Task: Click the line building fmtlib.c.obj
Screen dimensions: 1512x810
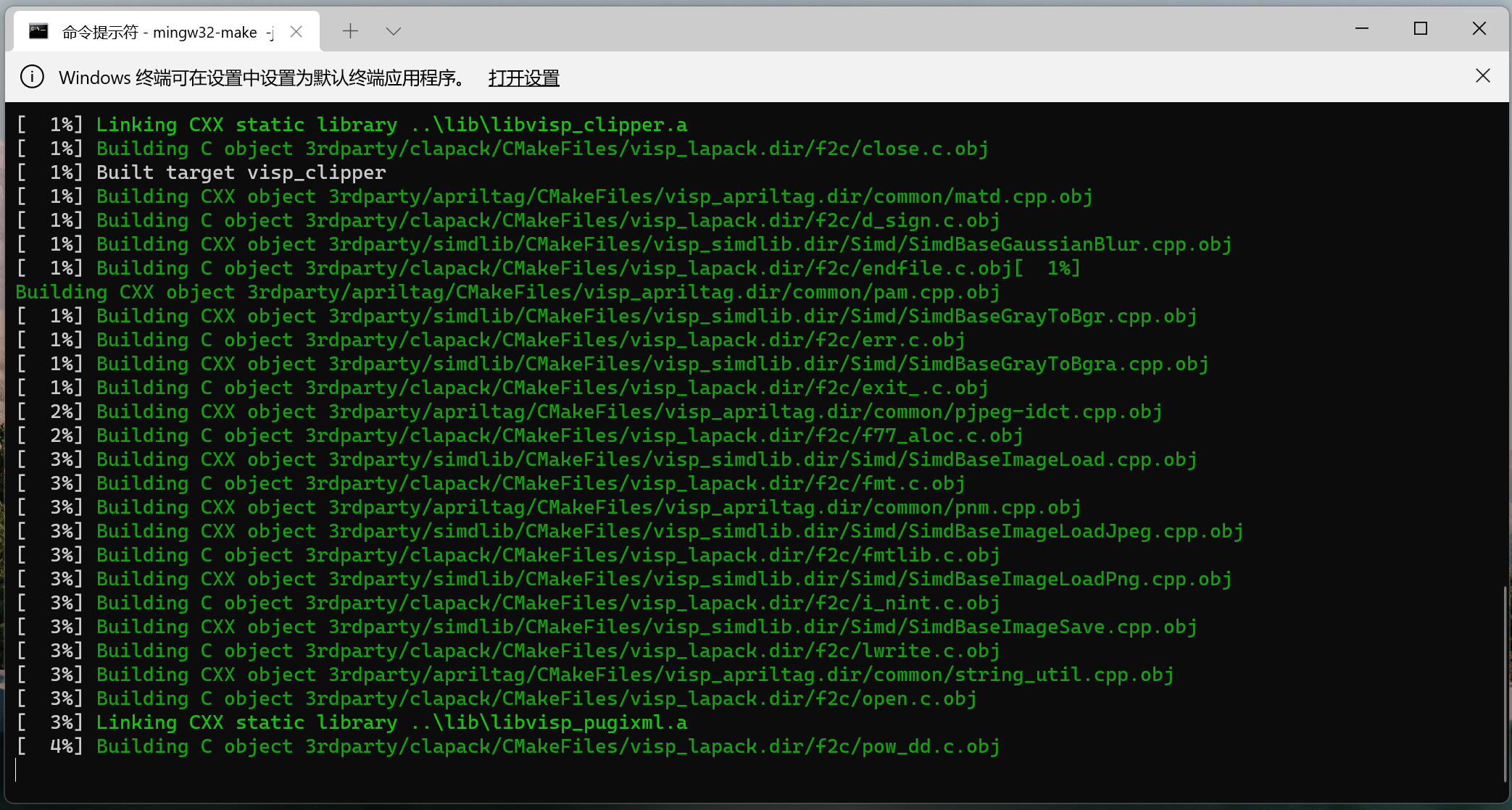Action: pyautogui.click(x=508, y=555)
